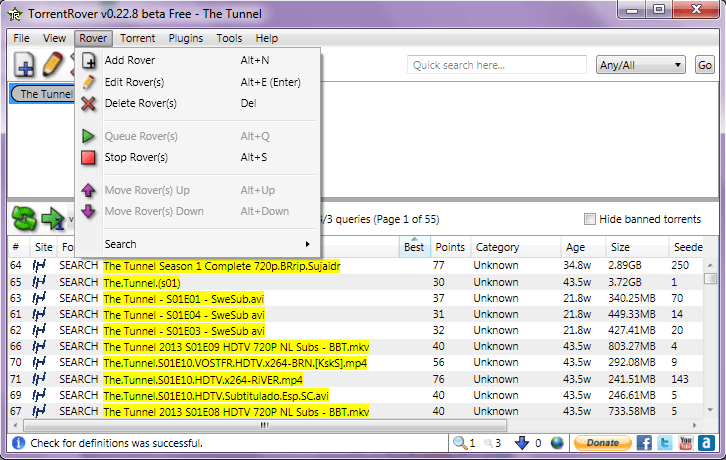Viewport: 726px width, 460px height.
Task: Click the vertical scrollbar down arrow
Action: (x=710, y=410)
